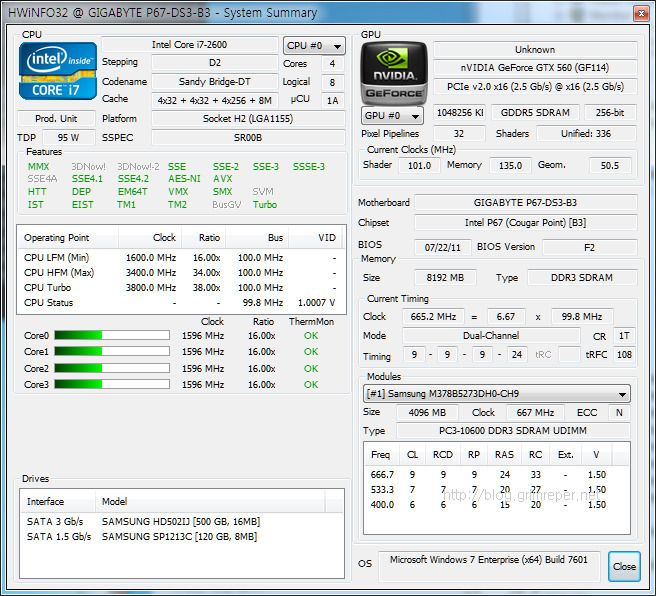
Task: Click the RAS column header in modules table
Action: click(x=505, y=455)
